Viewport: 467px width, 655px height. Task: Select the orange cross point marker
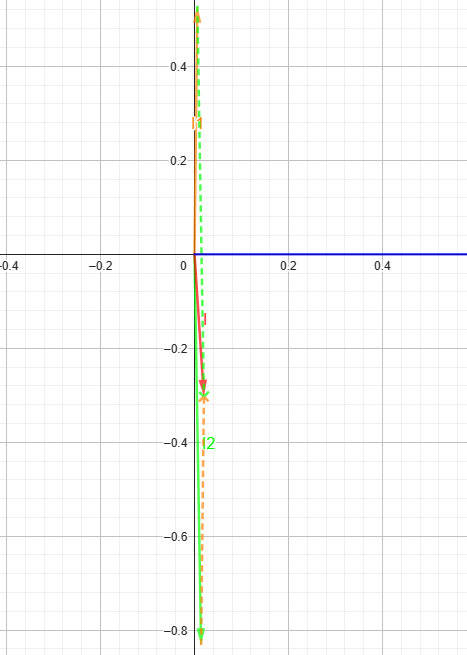[203, 396]
